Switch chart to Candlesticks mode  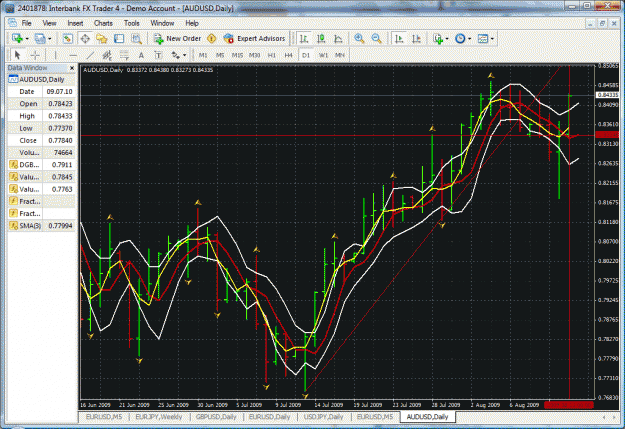321,39
